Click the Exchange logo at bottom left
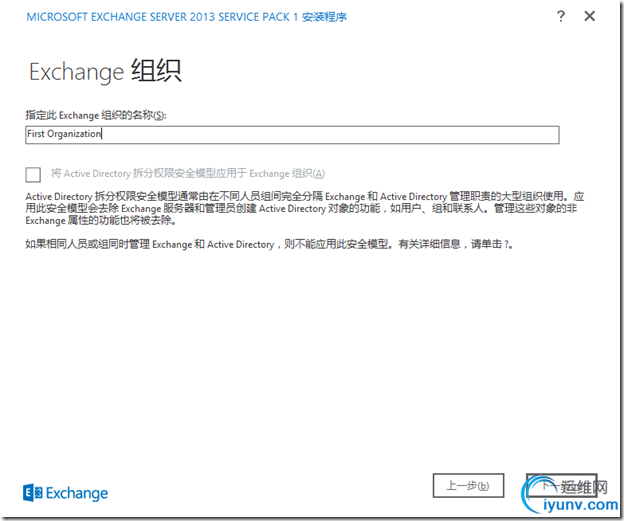 (66, 493)
